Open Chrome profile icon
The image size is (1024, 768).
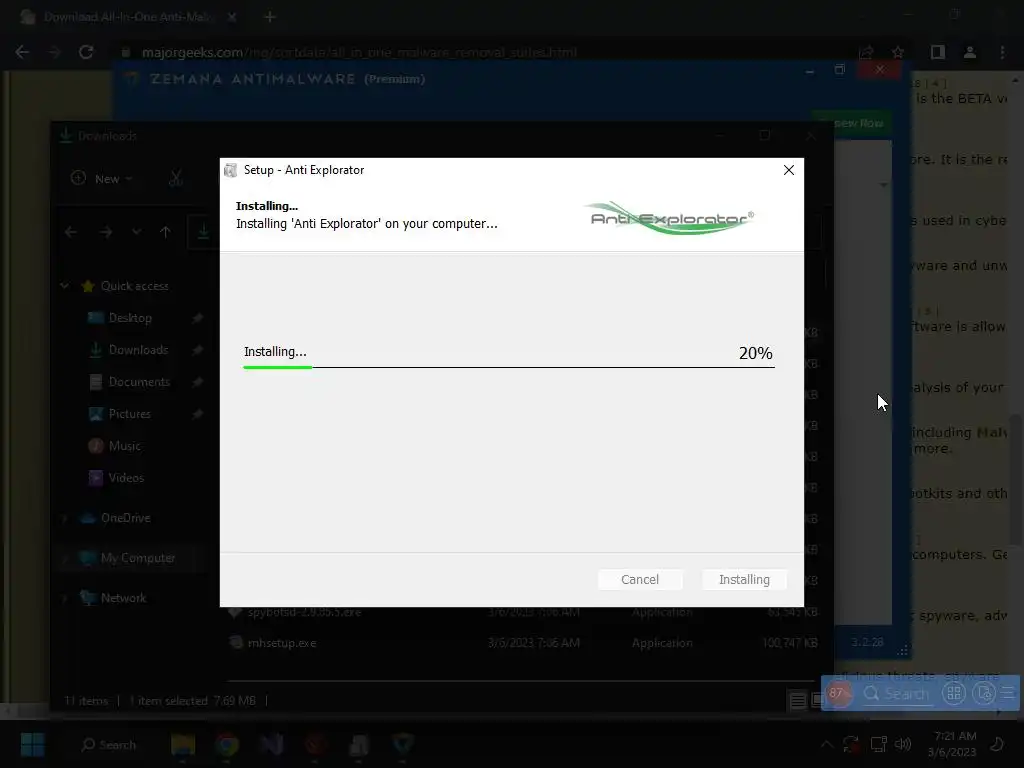point(970,52)
